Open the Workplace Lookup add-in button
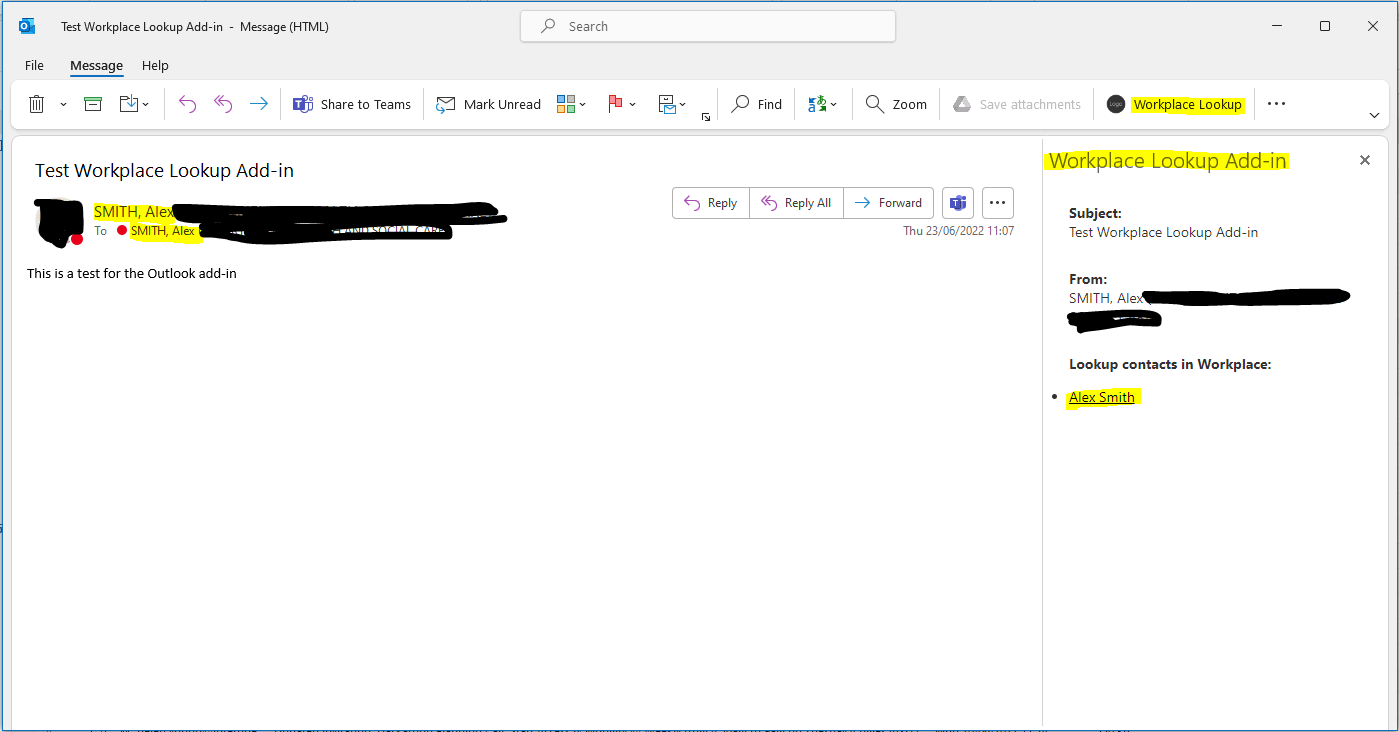Image resolution: width=1399 pixels, height=732 pixels. coord(1174,104)
